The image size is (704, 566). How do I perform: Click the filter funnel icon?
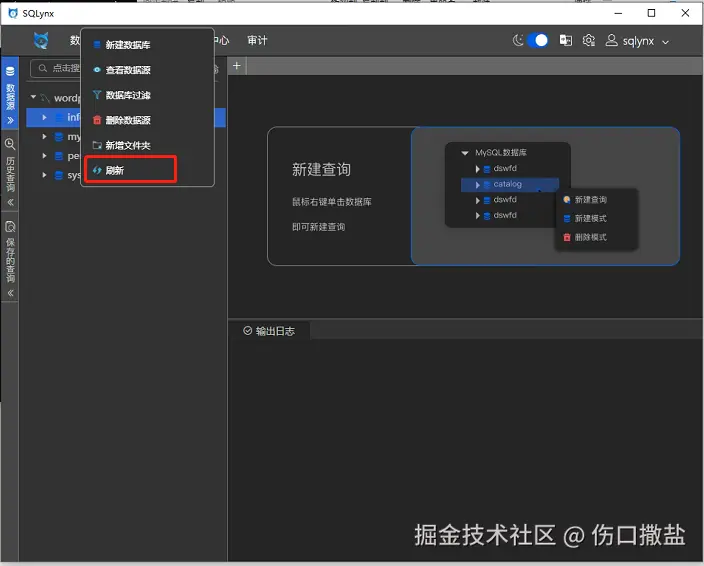tap(97, 95)
